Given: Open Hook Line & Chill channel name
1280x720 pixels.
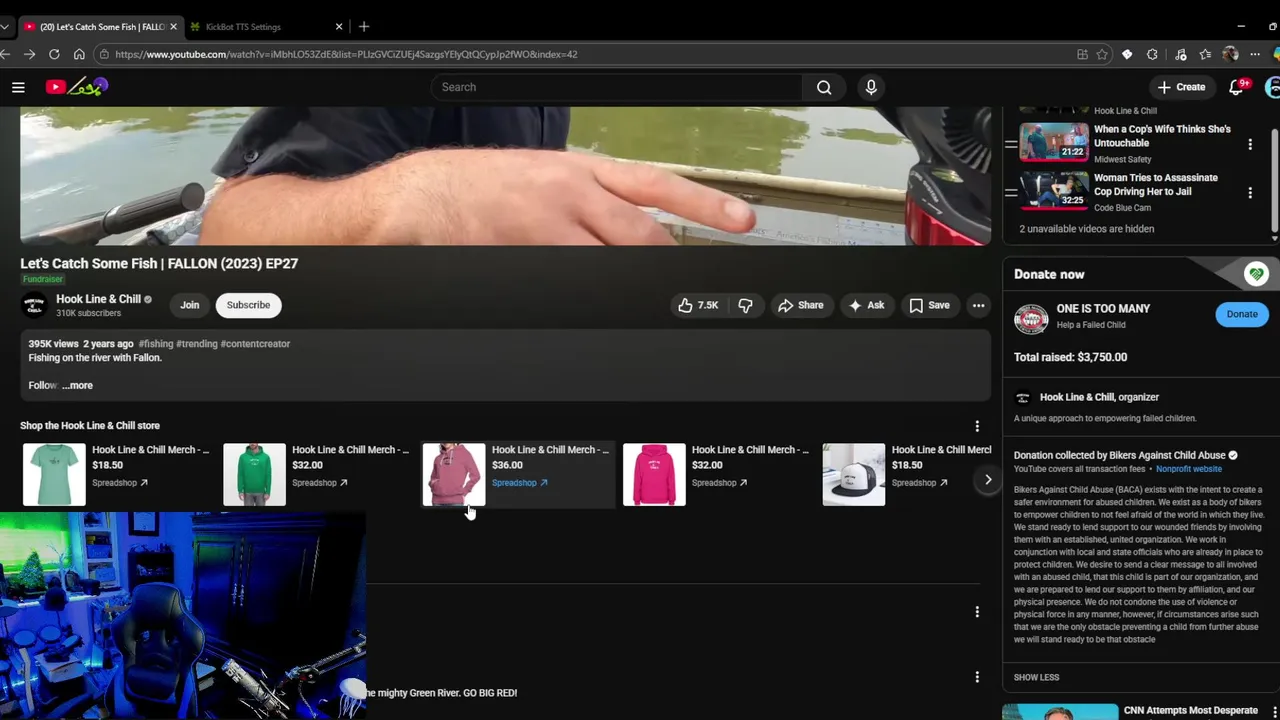Looking at the screenshot, I should click(98, 299).
